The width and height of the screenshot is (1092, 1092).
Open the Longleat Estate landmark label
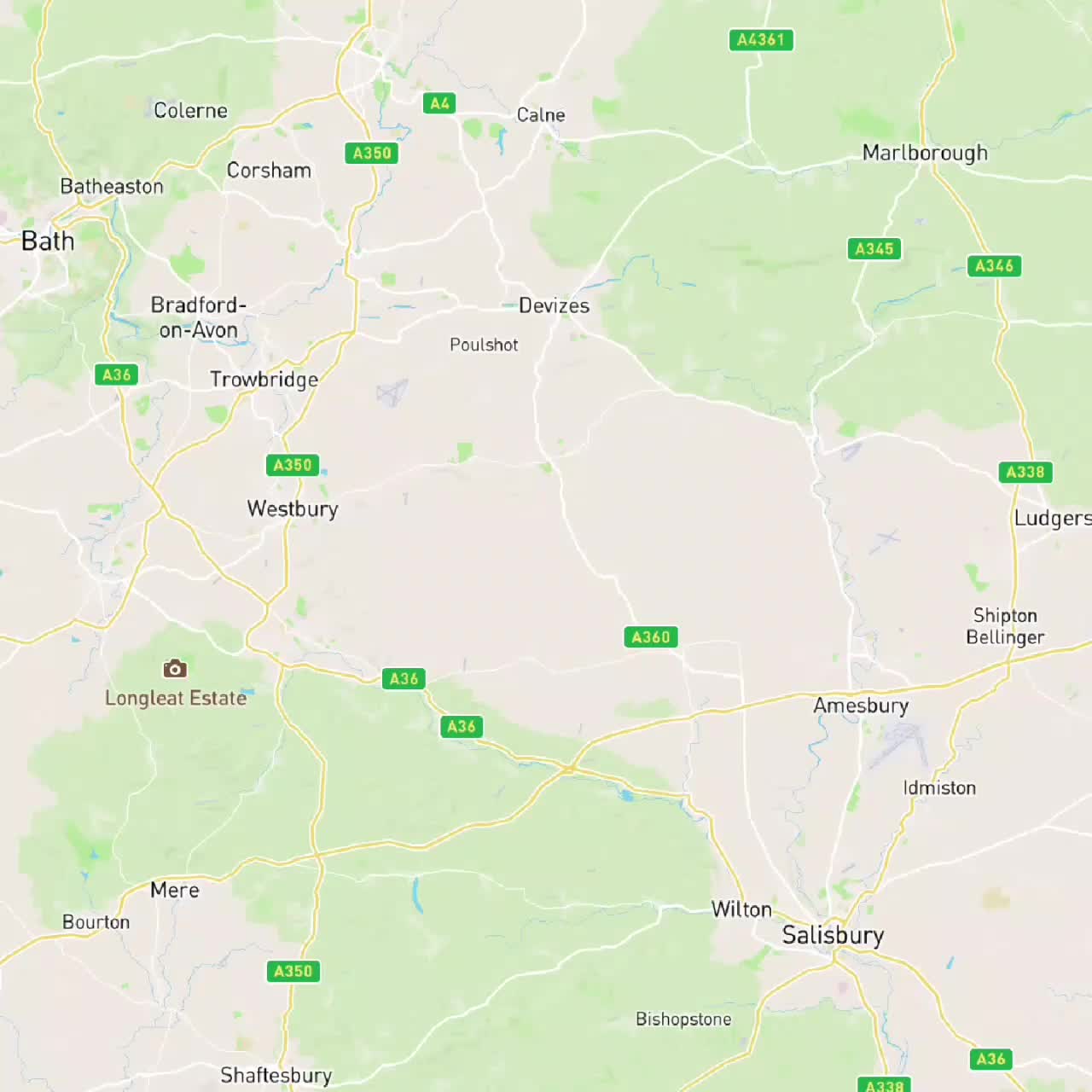coord(176,698)
